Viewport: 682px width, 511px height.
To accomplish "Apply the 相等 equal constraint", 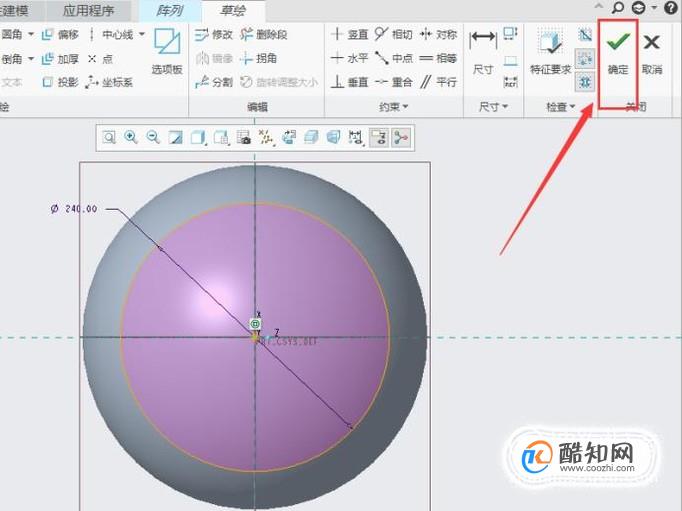I will tap(438, 58).
